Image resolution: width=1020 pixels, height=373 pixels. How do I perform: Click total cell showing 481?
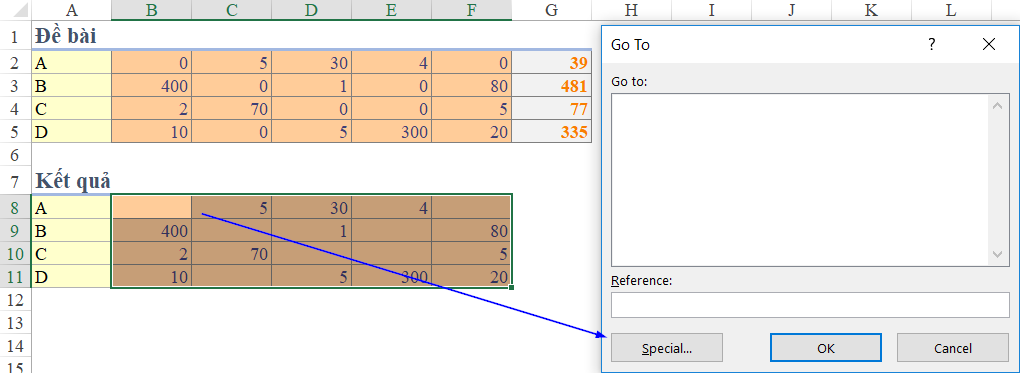pyautogui.click(x=552, y=86)
